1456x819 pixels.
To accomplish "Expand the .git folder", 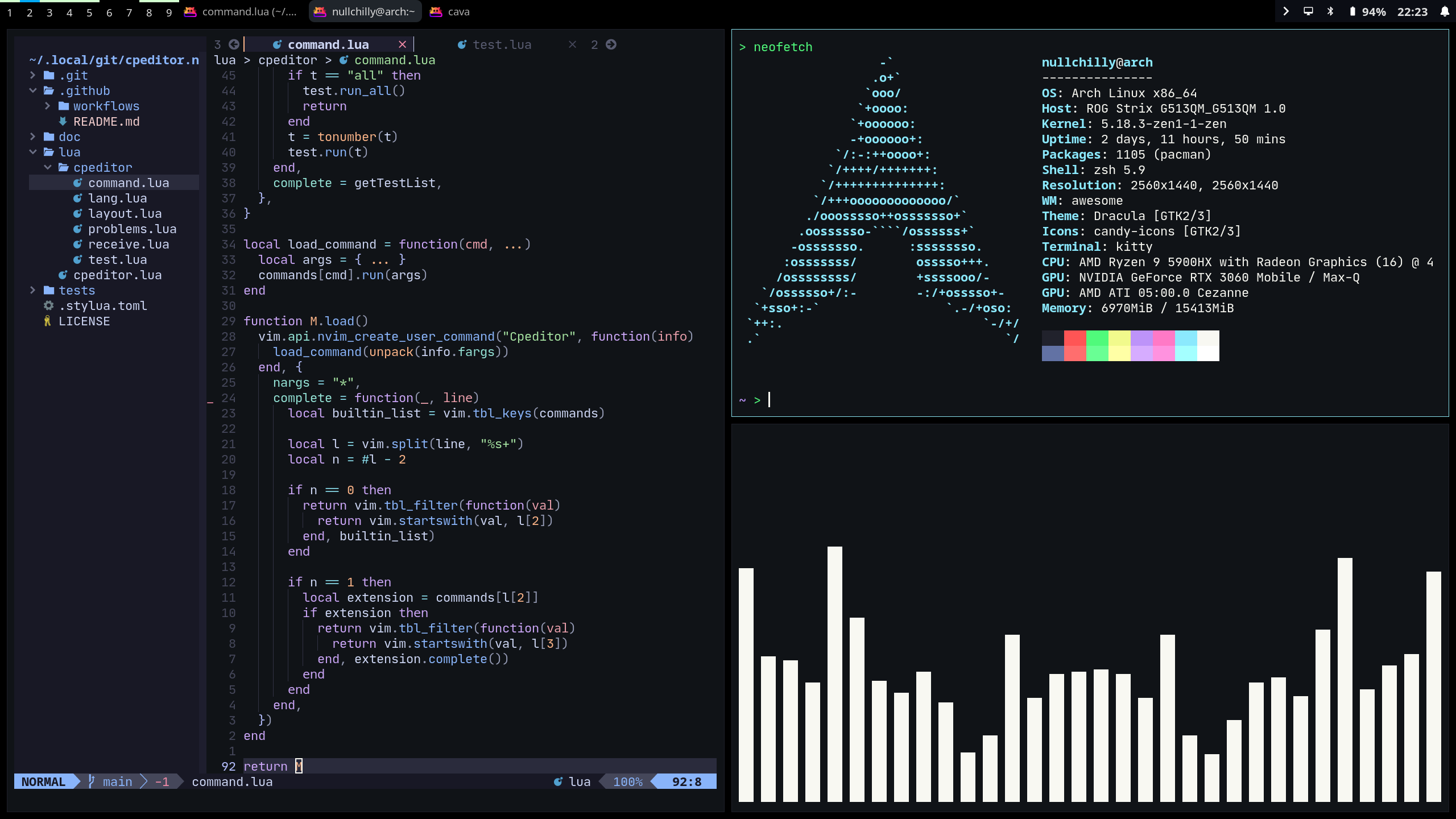I will pos(33,75).
